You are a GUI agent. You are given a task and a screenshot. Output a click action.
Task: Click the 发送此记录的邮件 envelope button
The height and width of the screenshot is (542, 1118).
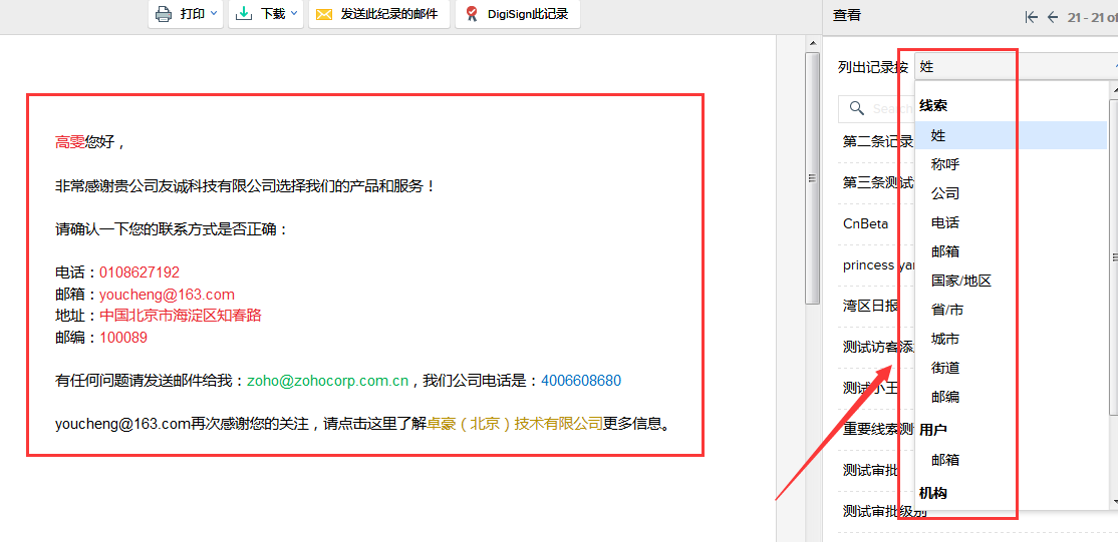pyautogui.click(x=379, y=14)
